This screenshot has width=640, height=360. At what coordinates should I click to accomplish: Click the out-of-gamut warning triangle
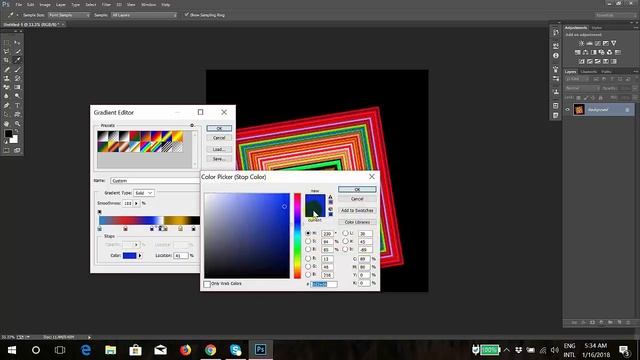(x=331, y=197)
